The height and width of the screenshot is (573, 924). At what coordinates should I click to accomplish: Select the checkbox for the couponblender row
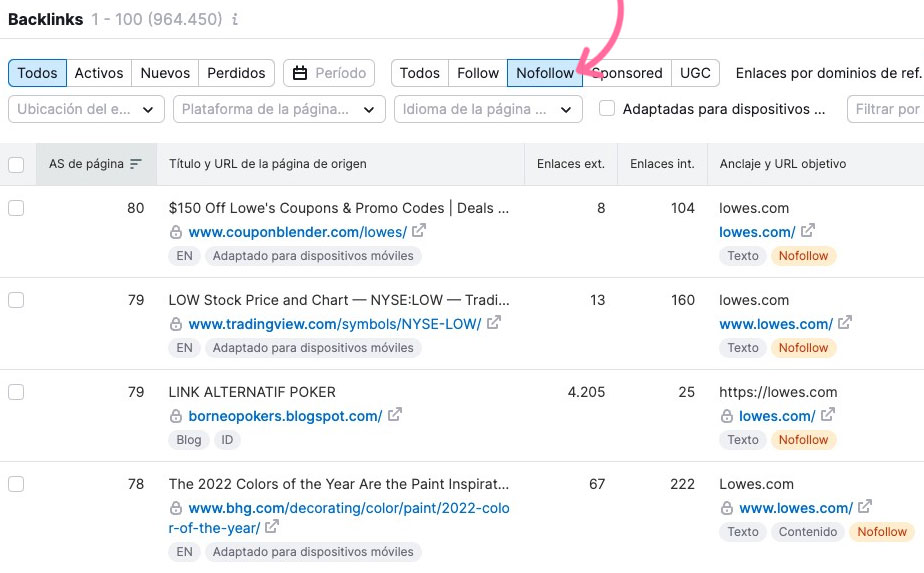(x=16, y=208)
